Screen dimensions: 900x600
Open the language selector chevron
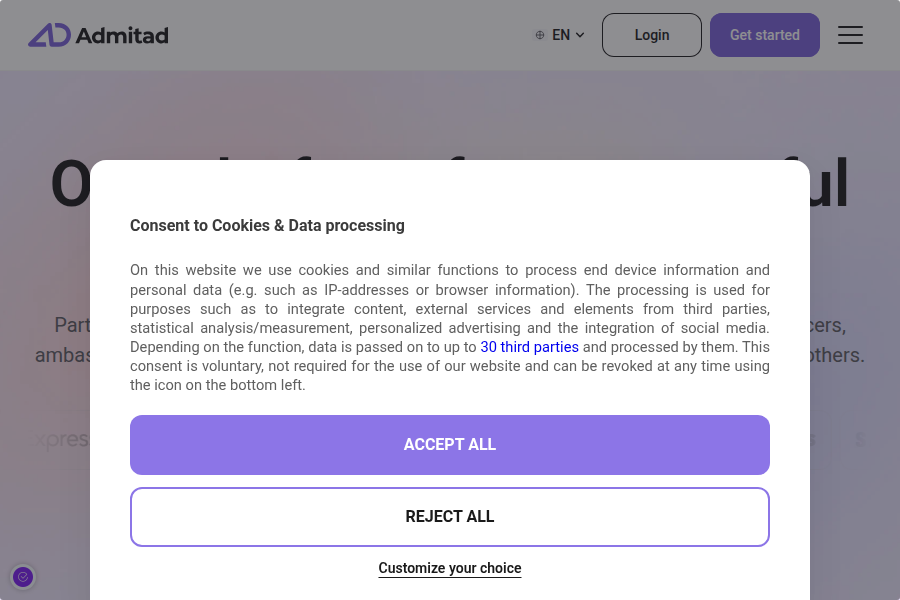click(x=580, y=34)
